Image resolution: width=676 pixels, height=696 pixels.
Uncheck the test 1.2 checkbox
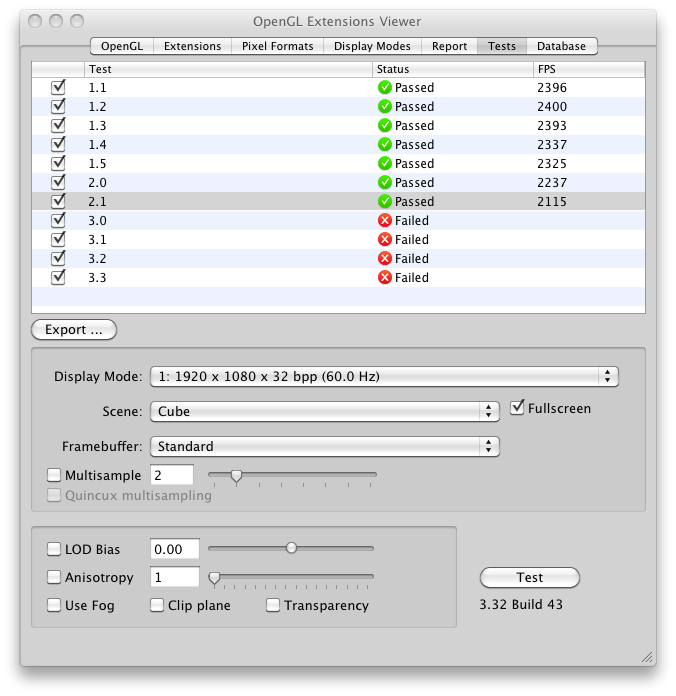click(x=58, y=107)
